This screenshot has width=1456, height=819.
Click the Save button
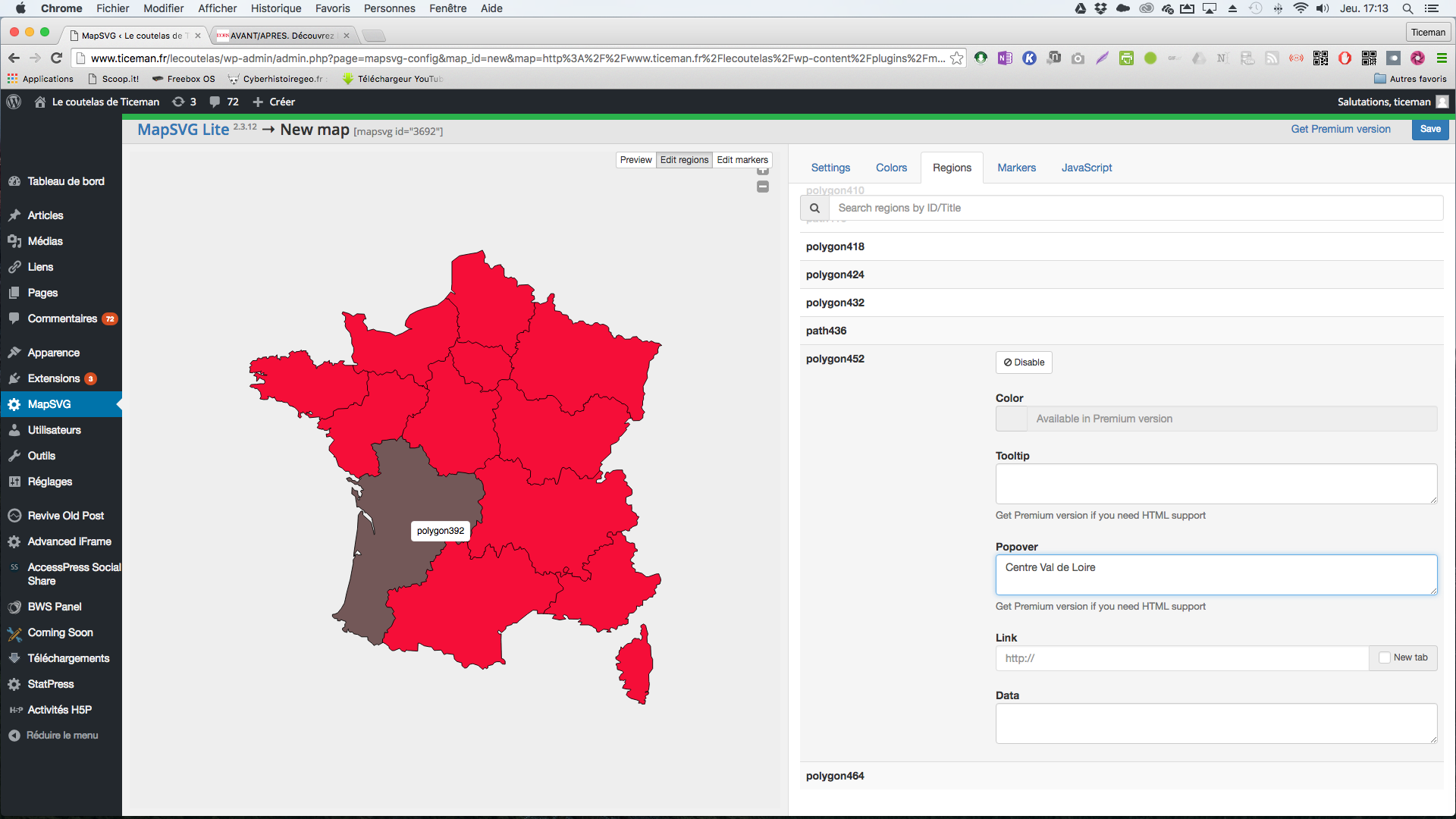pyautogui.click(x=1430, y=129)
